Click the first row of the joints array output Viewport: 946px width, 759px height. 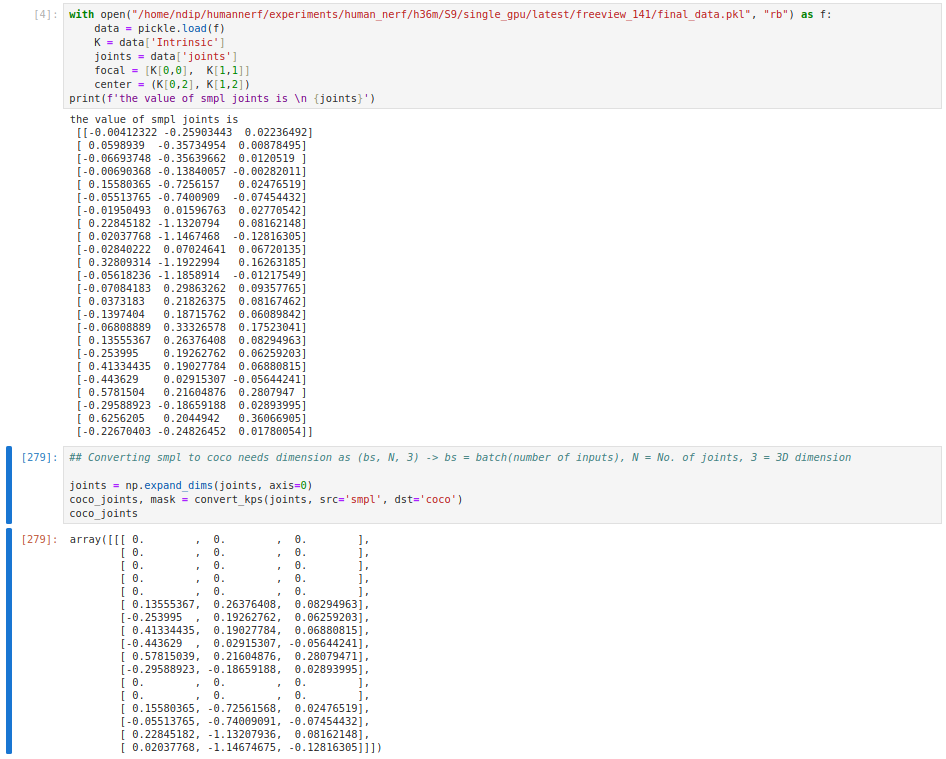[x=190, y=130]
